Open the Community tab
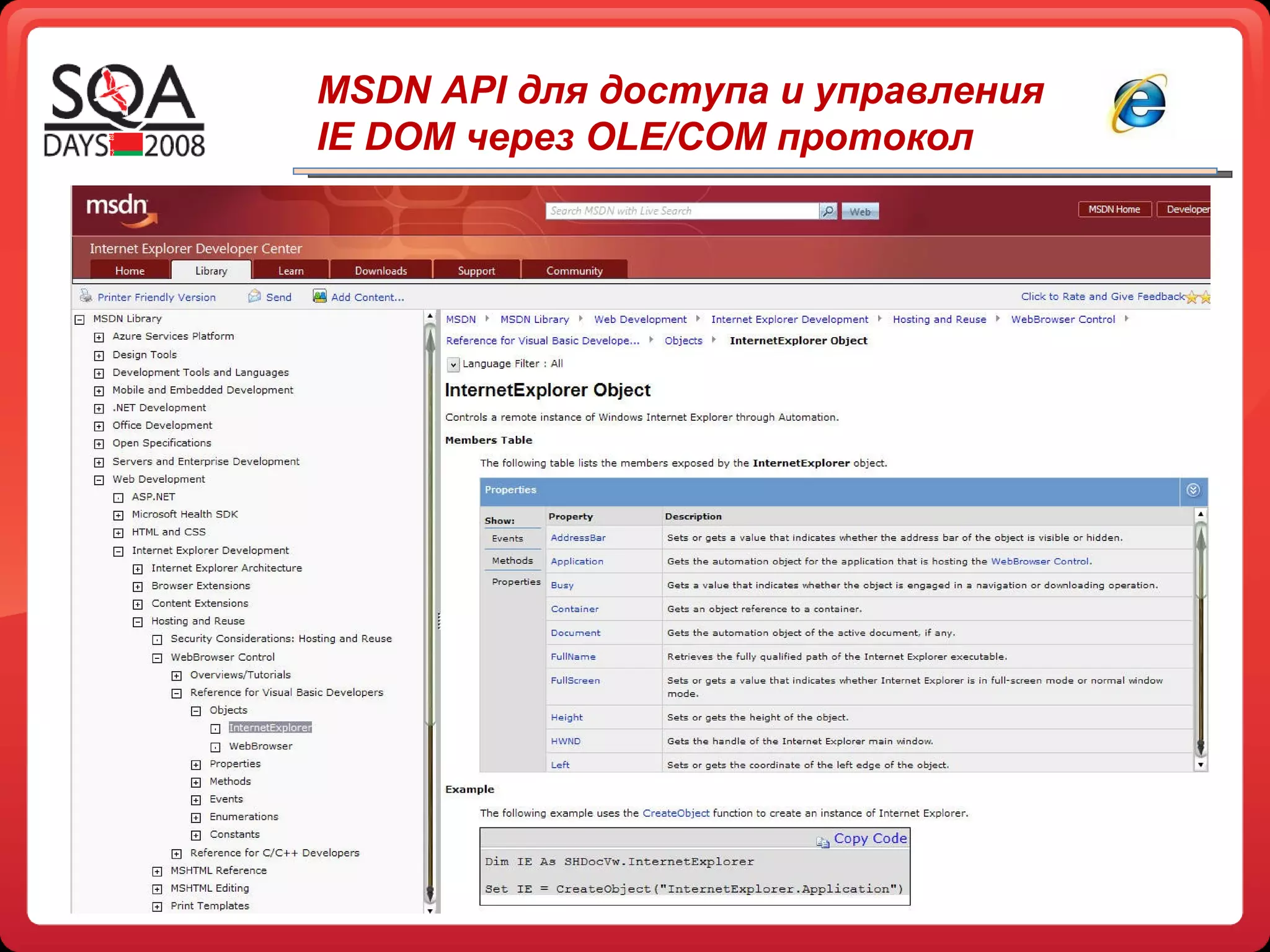 tap(574, 270)
